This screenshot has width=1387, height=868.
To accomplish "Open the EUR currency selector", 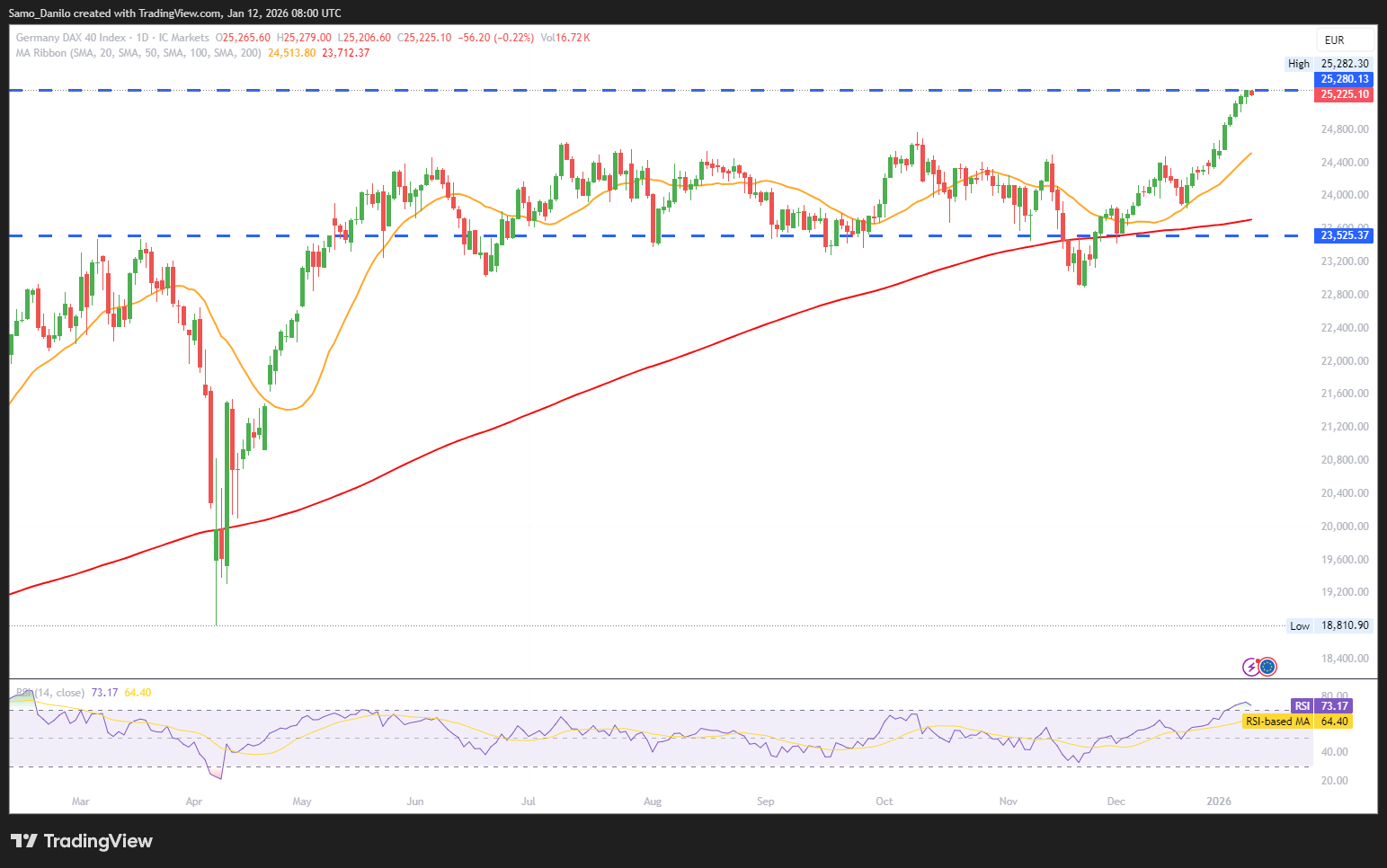I will click(1335, 40).
